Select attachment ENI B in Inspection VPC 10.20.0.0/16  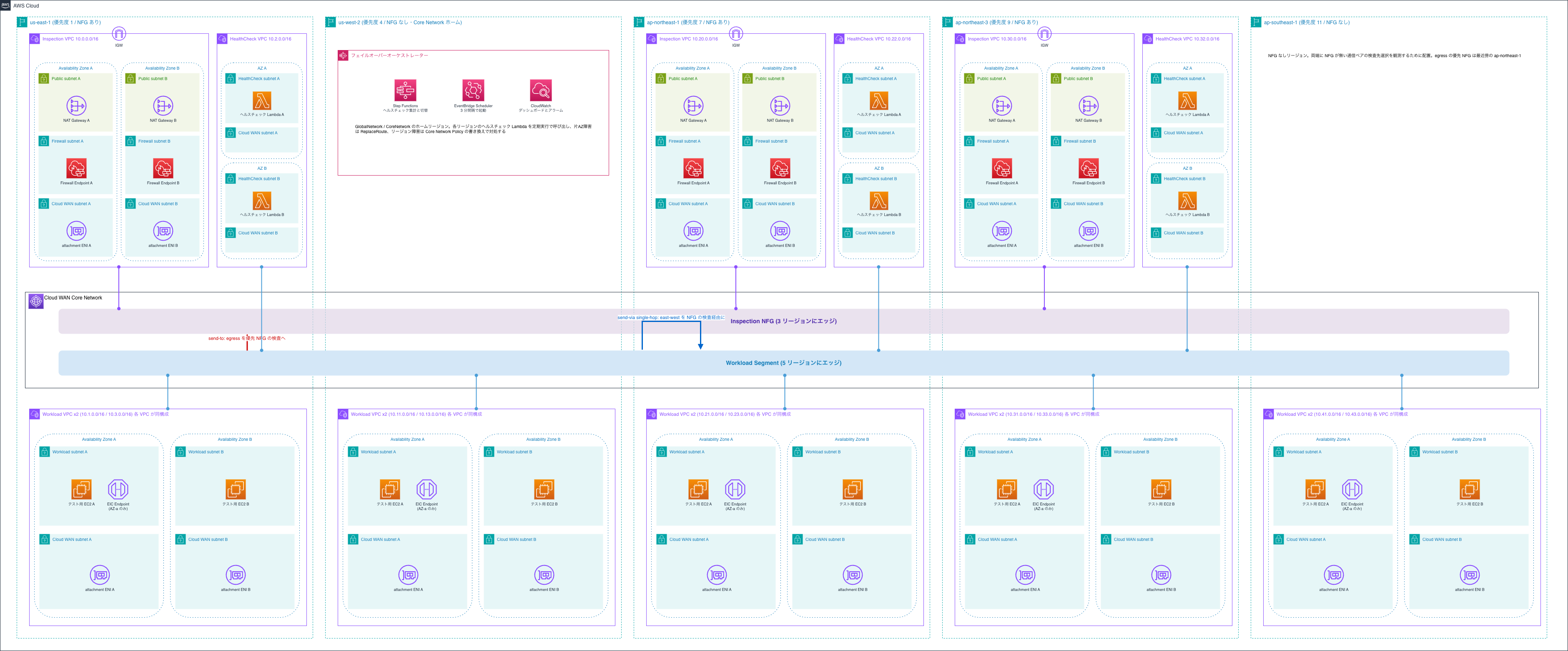click(780, 231)
